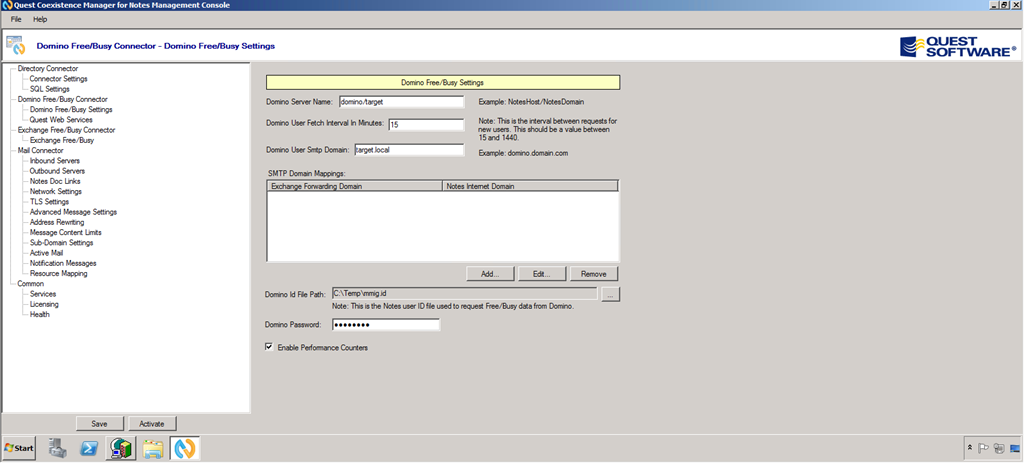Select Common tree node
1024x463 pixels.
[x=31, y=284]
